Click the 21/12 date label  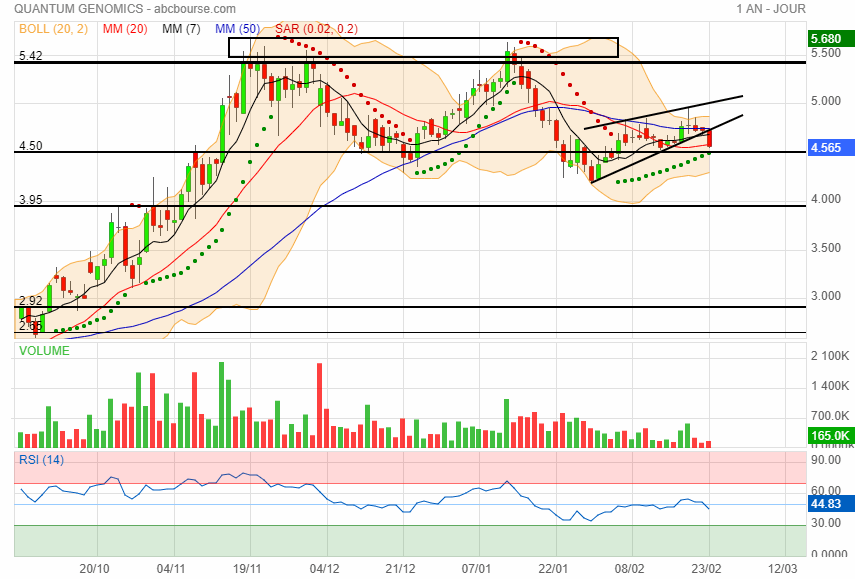400,569
